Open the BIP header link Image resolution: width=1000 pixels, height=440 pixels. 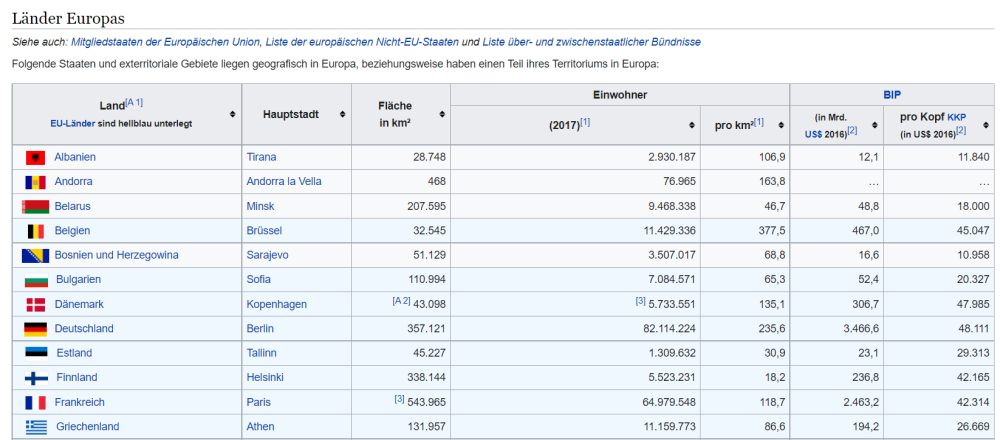892,94
